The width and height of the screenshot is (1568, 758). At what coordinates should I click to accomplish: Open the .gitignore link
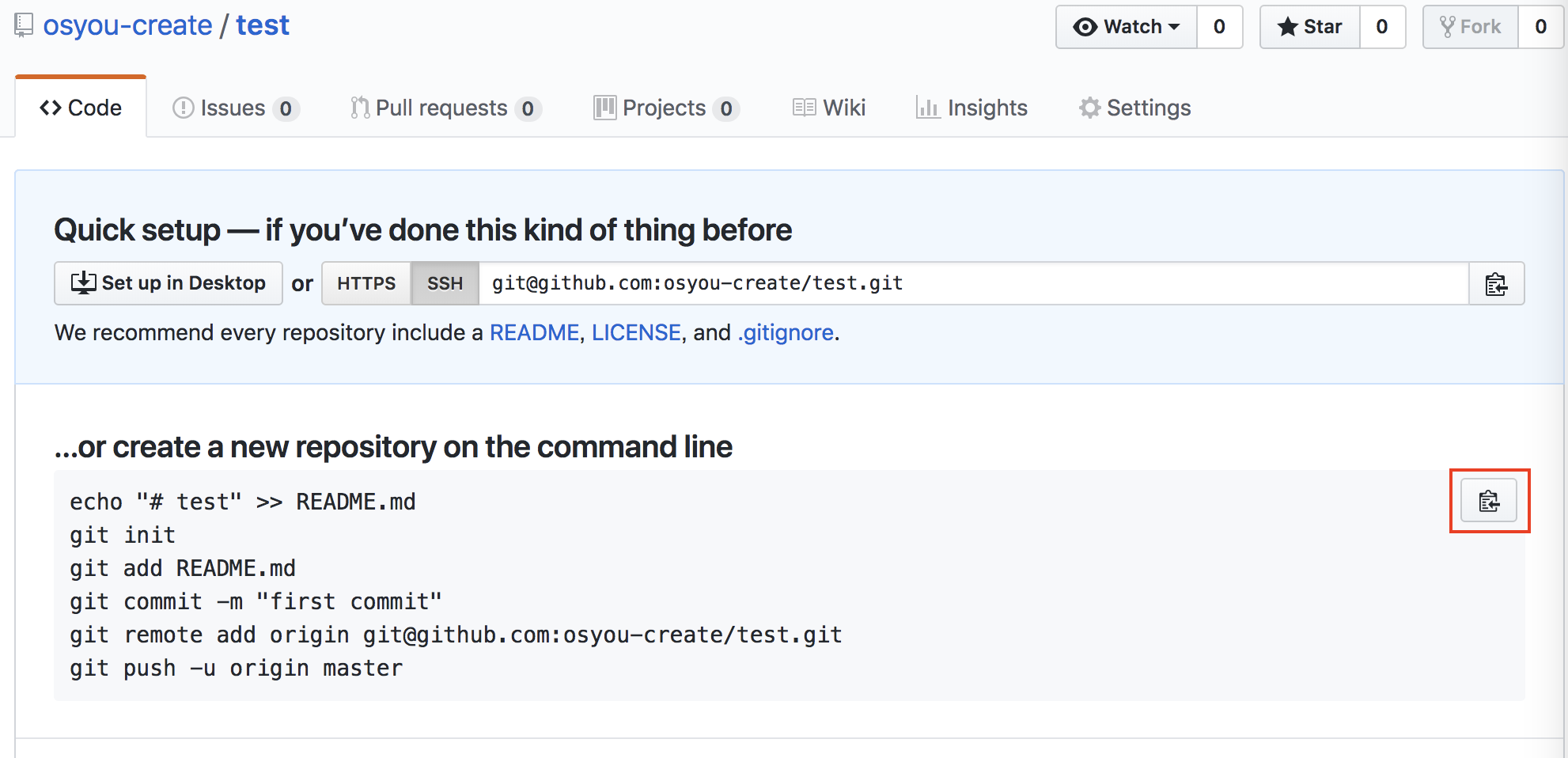coord(786,332)
